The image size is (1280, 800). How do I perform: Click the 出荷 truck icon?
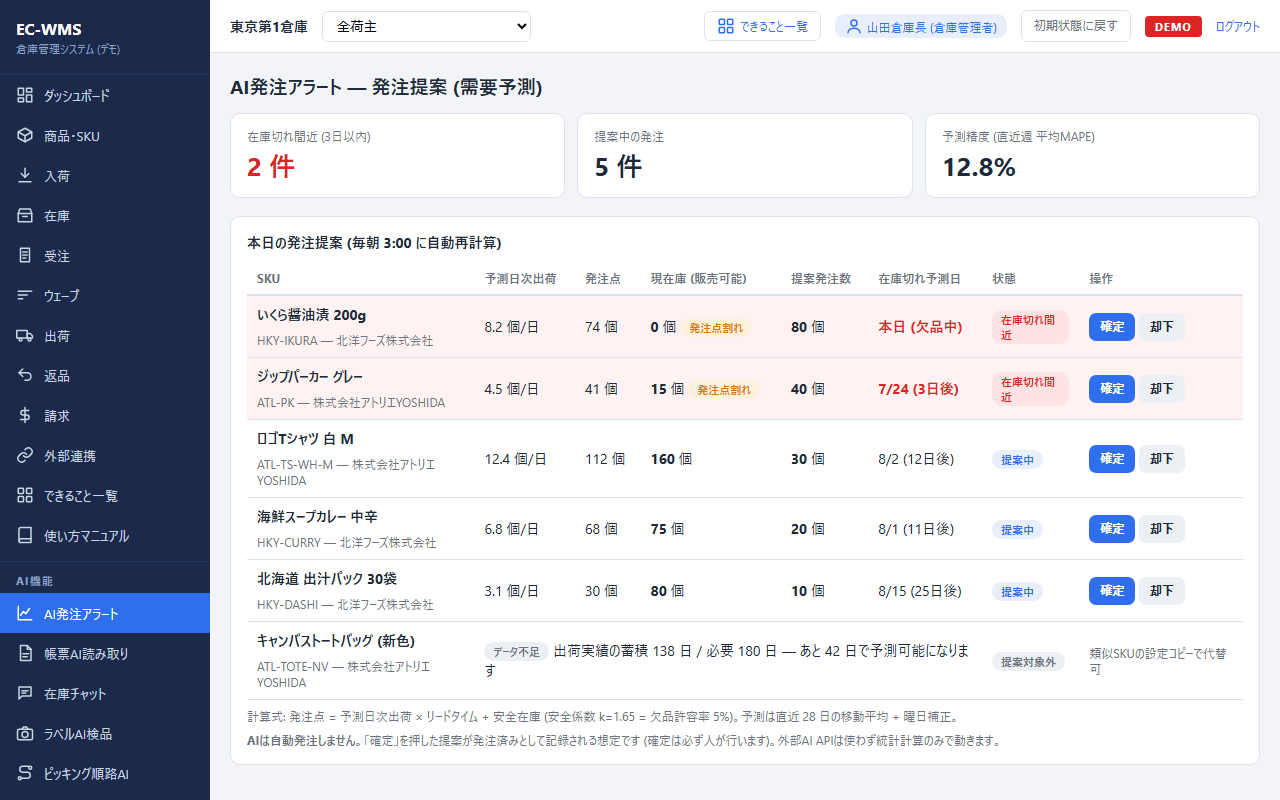pos(25,336)
